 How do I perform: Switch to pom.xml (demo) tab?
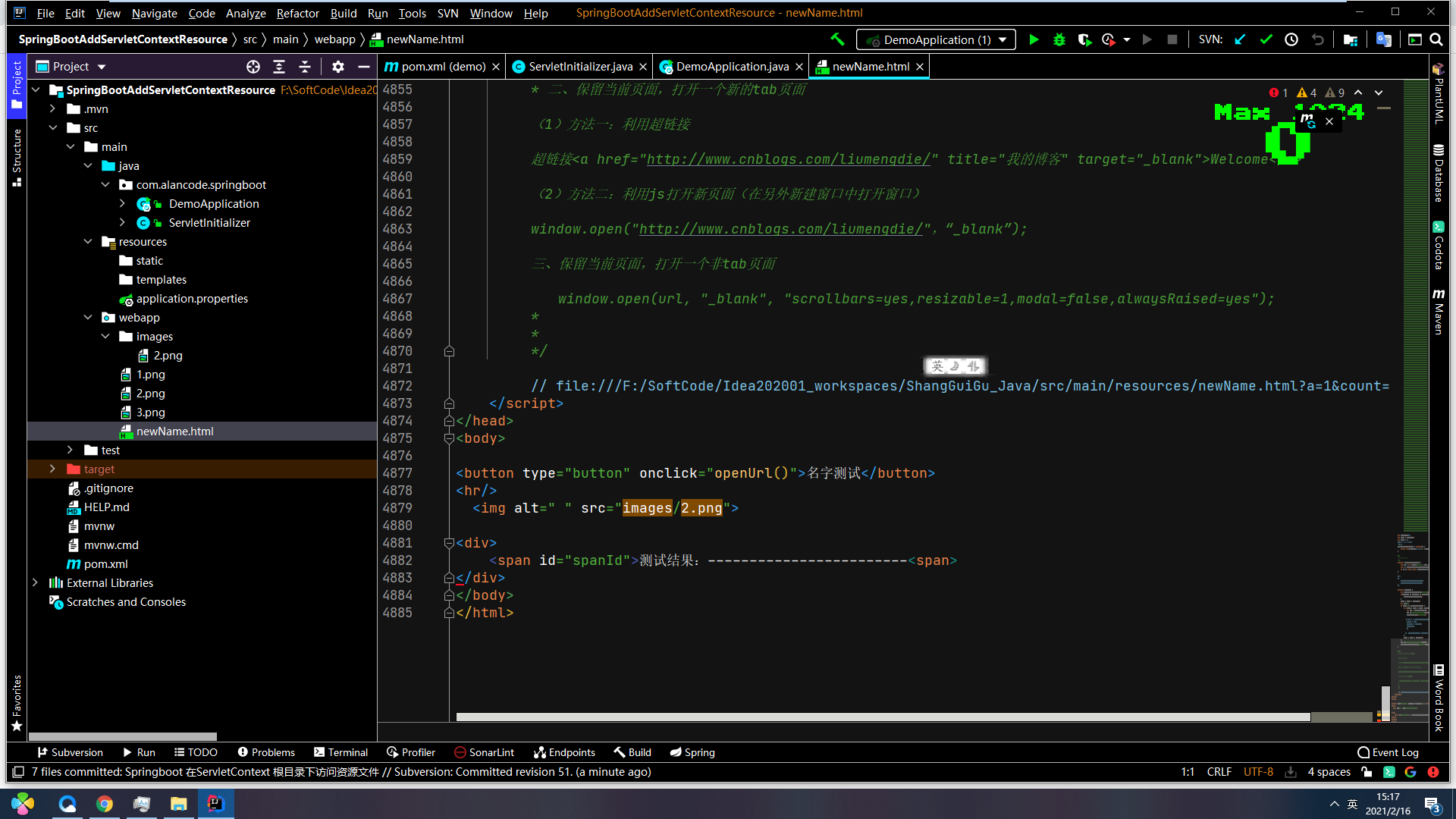[443, 67]
